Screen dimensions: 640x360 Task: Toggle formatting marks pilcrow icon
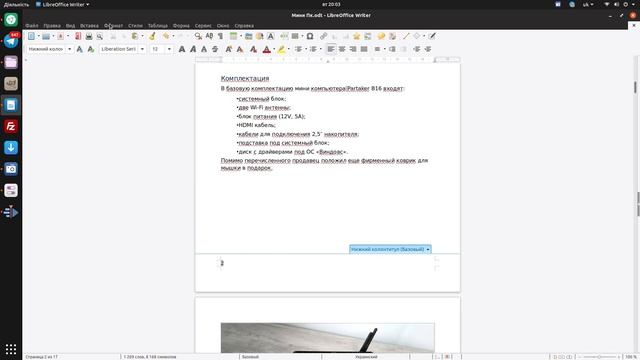point(220,36)
